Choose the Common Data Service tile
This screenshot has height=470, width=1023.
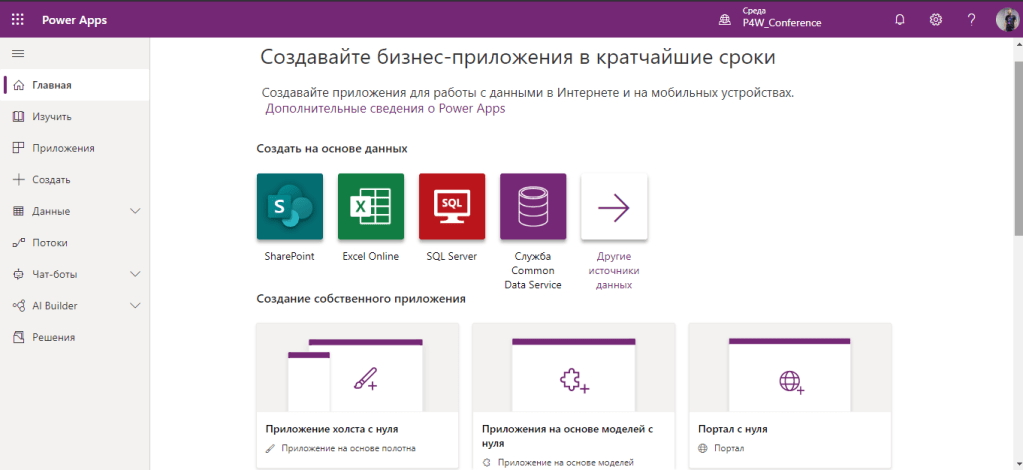click(x=533, y=207)
